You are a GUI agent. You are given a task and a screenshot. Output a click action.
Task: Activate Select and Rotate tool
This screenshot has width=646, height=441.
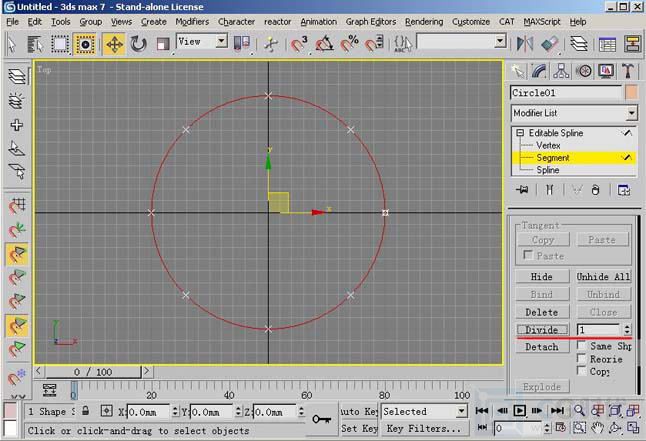coord(138,44)
